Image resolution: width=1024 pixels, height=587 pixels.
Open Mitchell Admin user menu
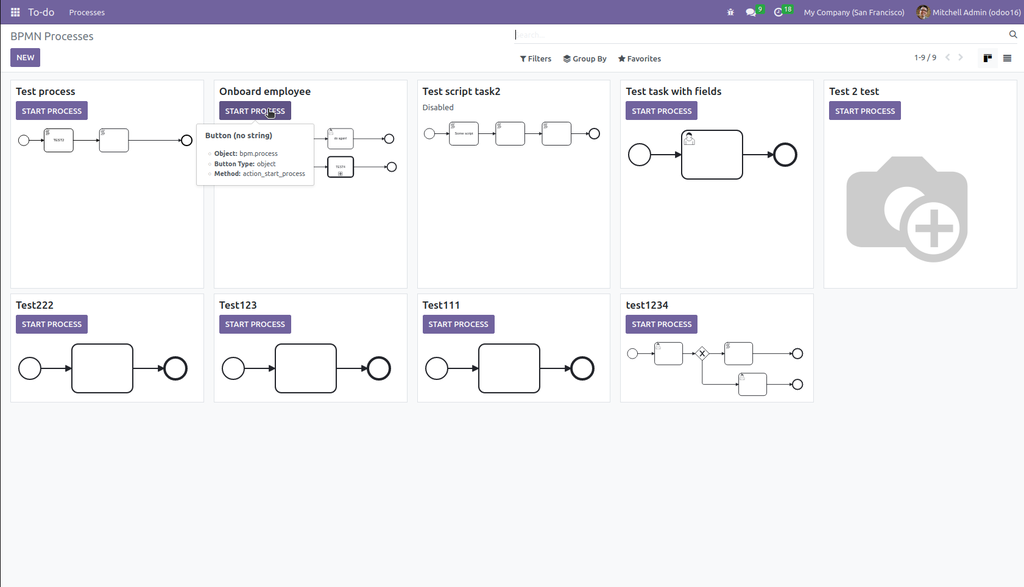pos(969,12)
